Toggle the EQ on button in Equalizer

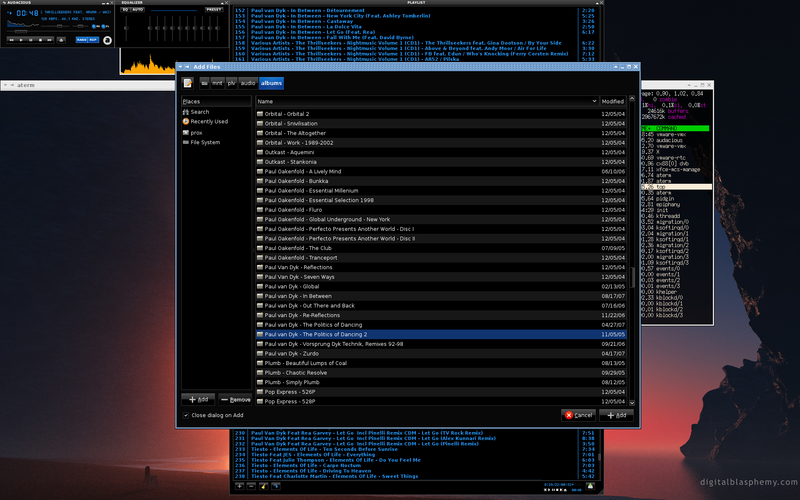(126, 10)
